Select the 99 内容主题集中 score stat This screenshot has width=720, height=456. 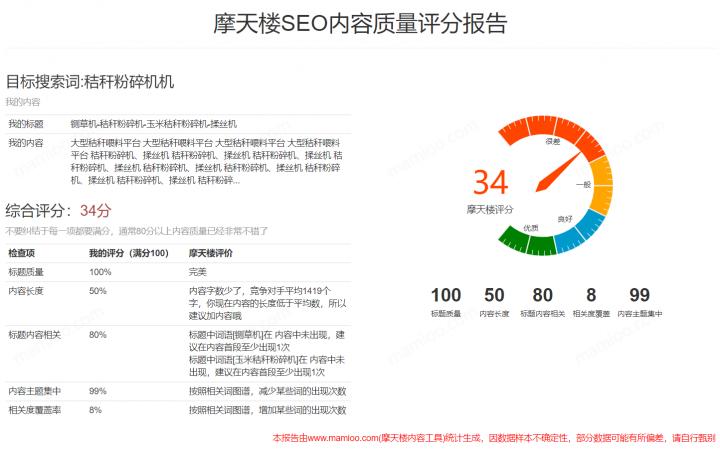click(x=640, y=295)
